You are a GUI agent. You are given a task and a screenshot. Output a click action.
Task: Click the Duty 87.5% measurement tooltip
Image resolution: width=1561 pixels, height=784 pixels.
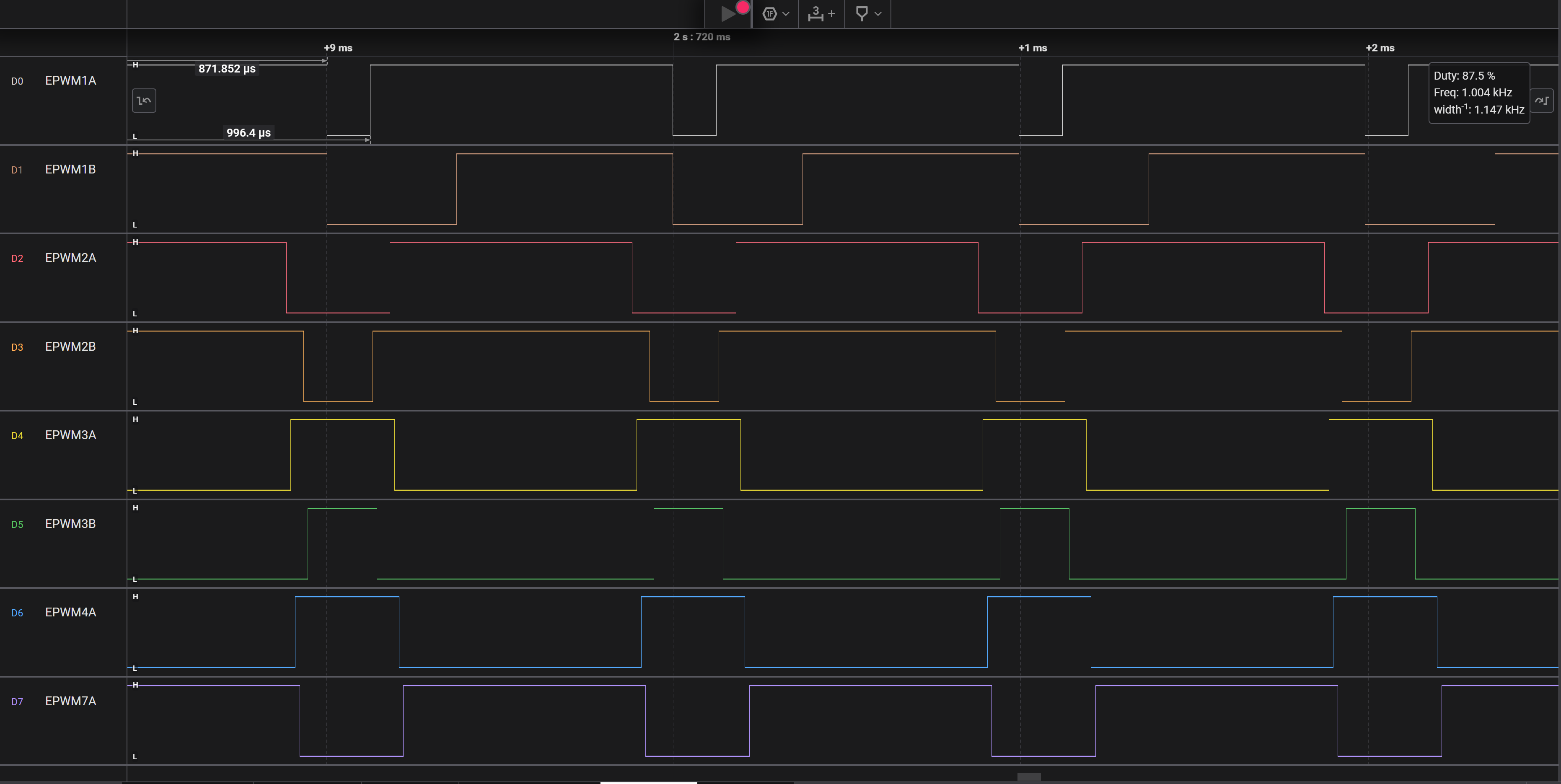1479,93
